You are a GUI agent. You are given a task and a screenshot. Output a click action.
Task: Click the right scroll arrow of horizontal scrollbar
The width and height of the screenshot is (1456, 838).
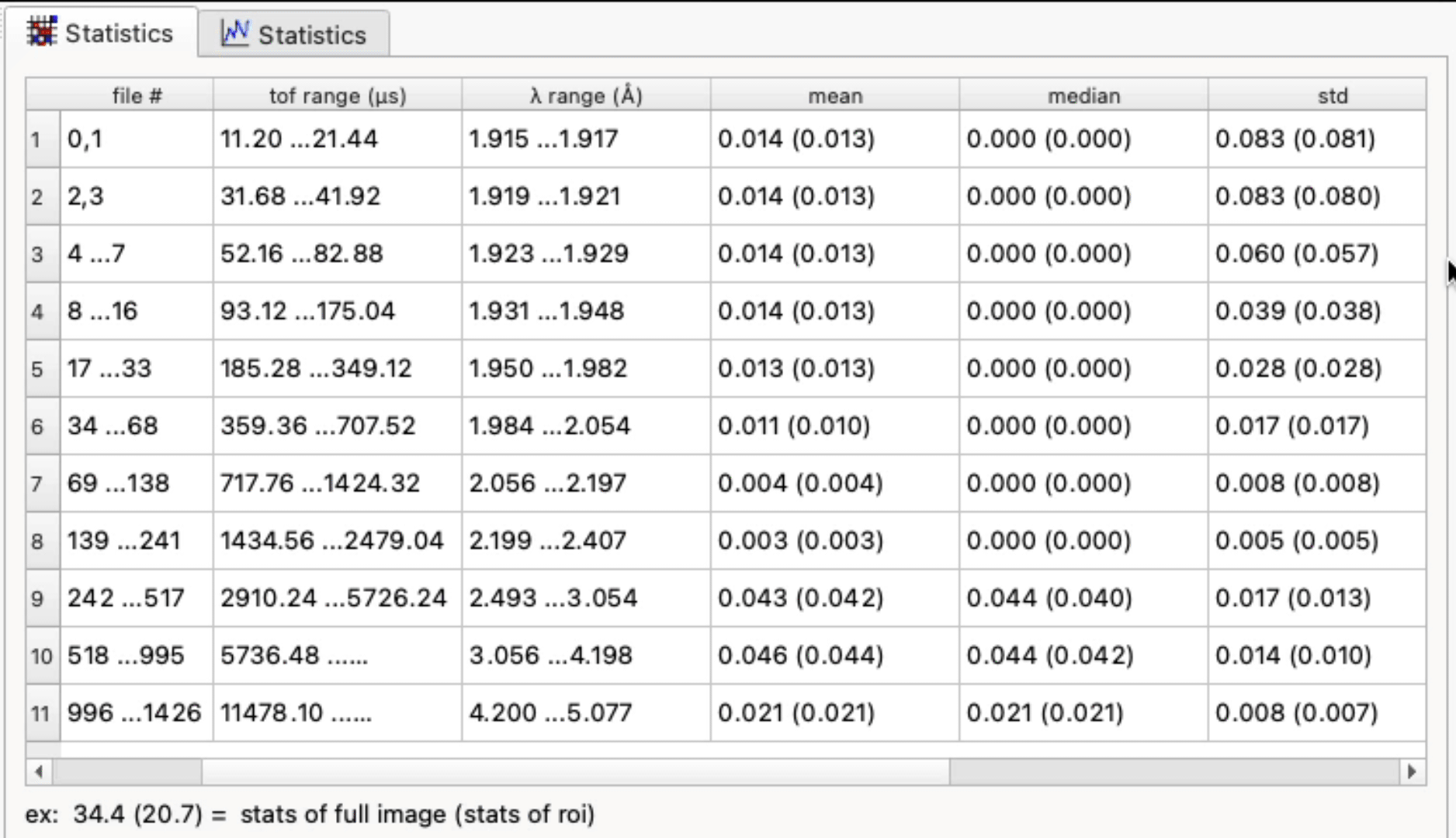1412,771
